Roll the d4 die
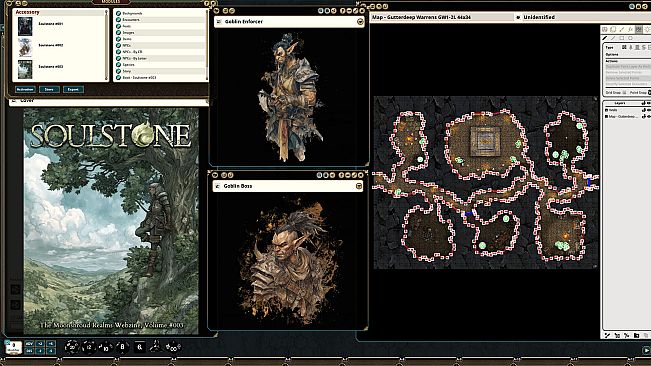The image size is (651, 366). point(156,346)
